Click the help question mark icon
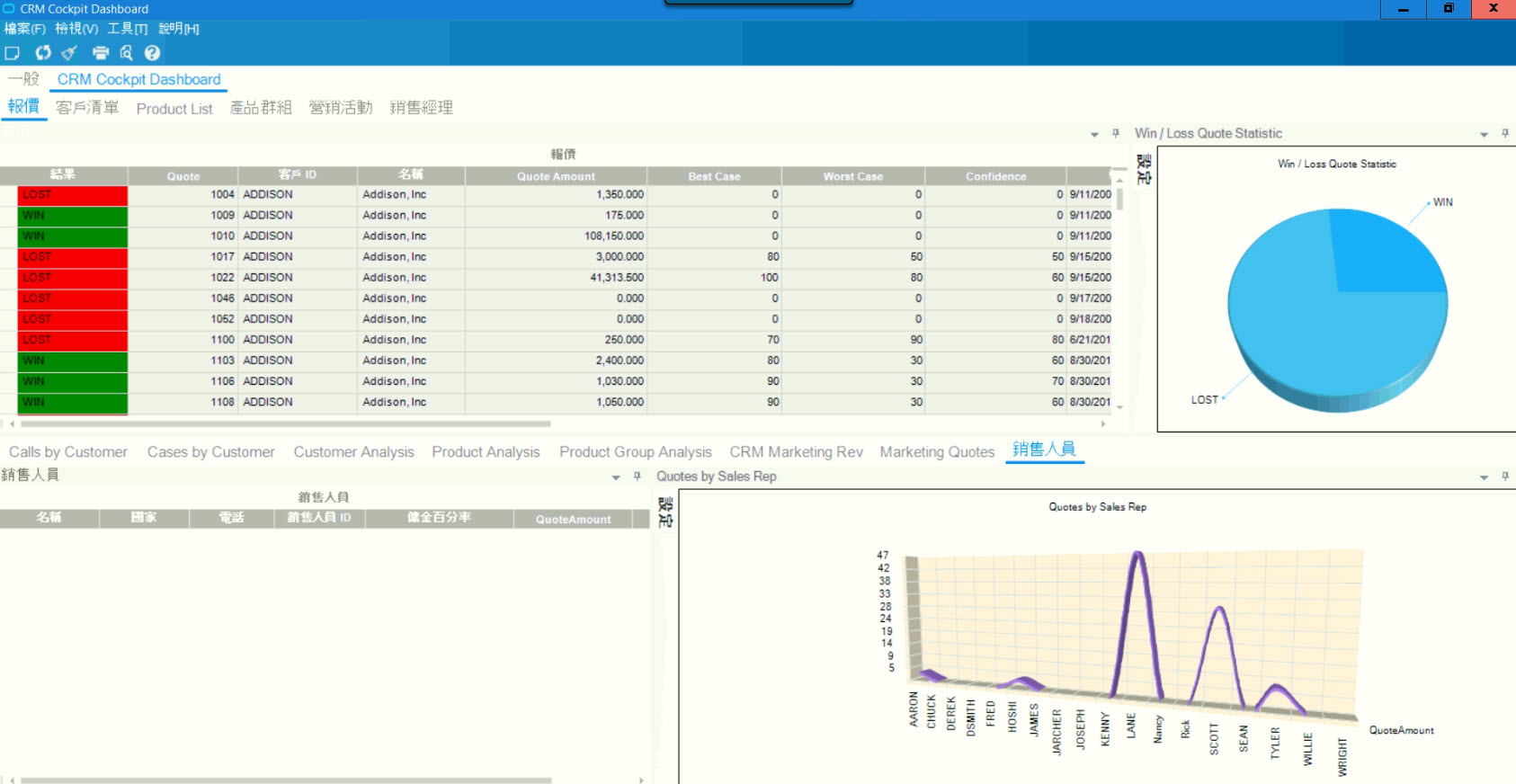The width and height of the screenshot is (1516, 784). 152,53
